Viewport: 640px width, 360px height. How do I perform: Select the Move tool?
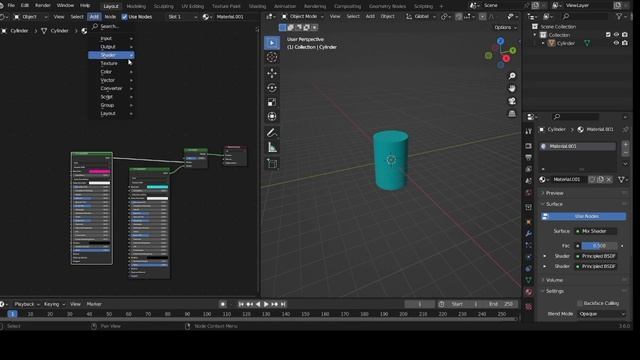click(x=272, y=73)
